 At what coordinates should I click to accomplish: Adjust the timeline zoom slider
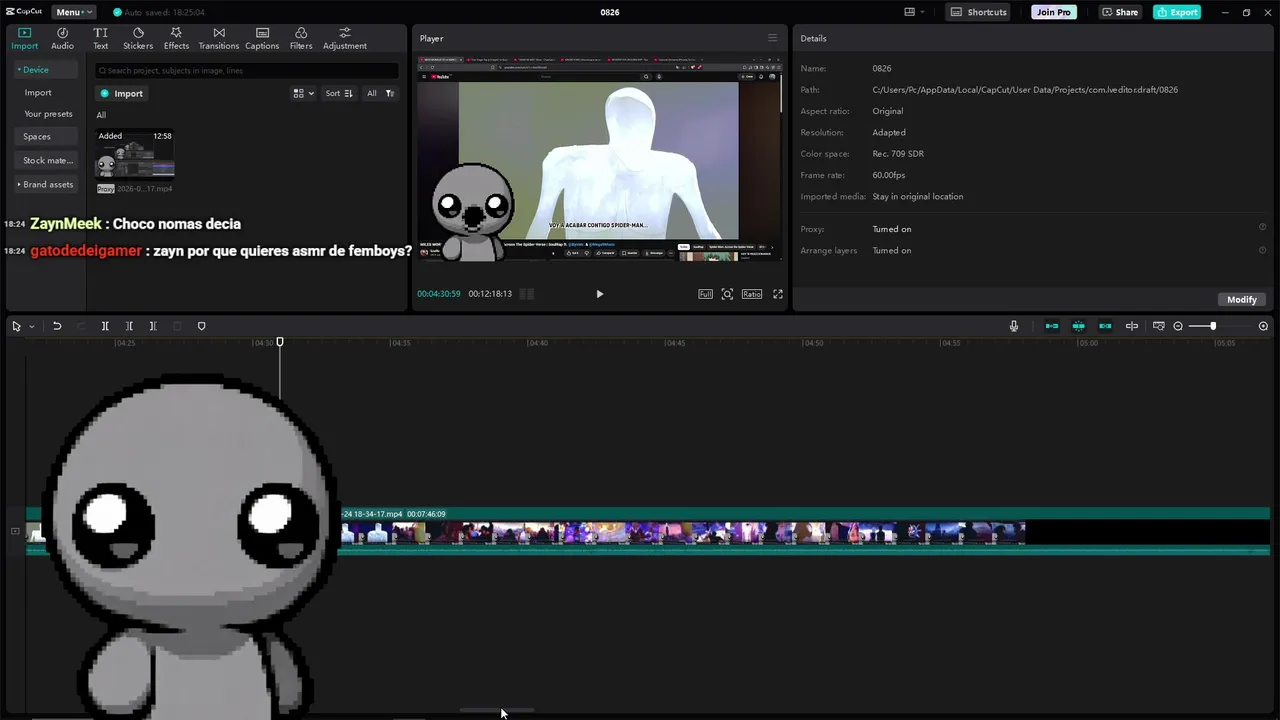click(1213, 326)
